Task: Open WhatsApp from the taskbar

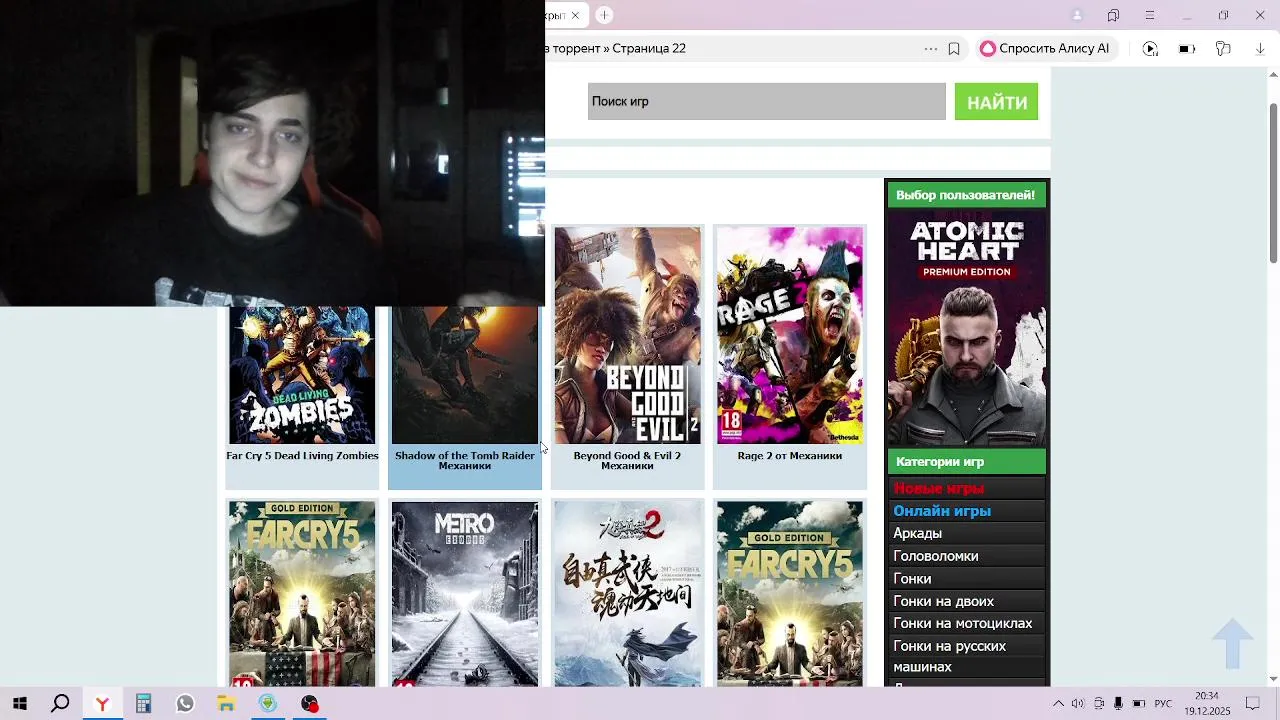Action: (185, 704)
